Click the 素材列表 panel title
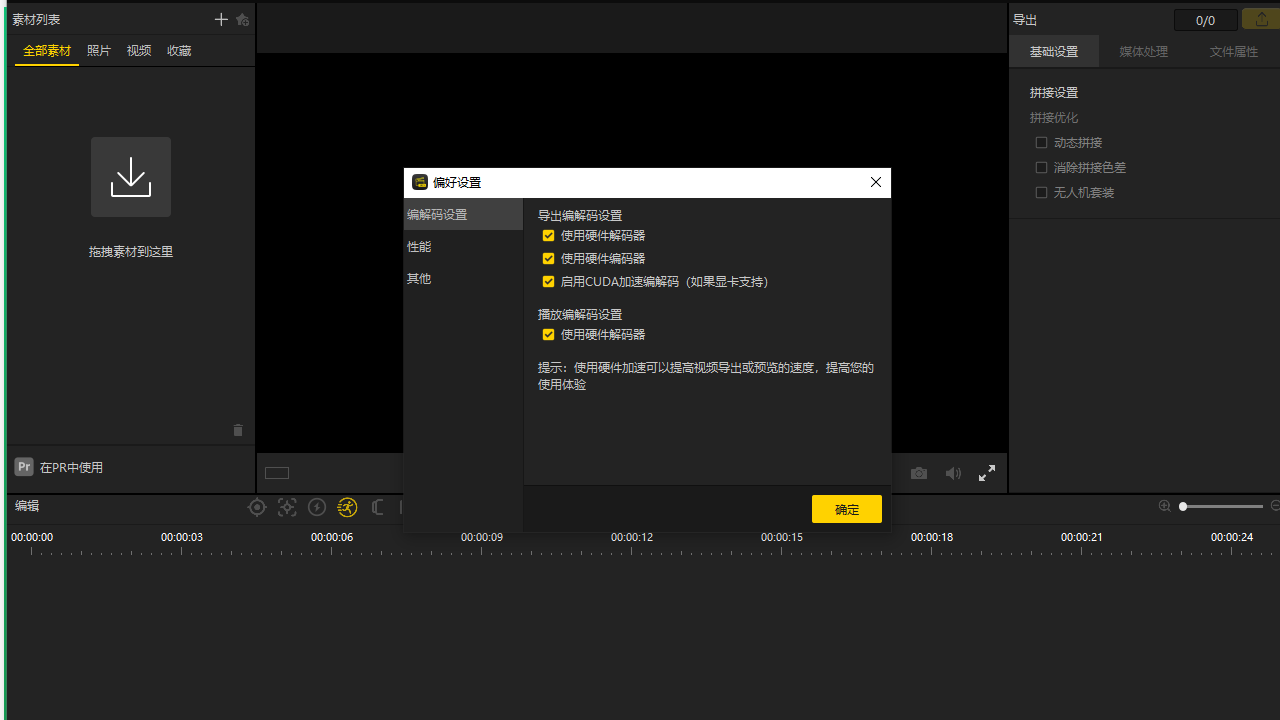1280x720 pixels. click(36, 20)
